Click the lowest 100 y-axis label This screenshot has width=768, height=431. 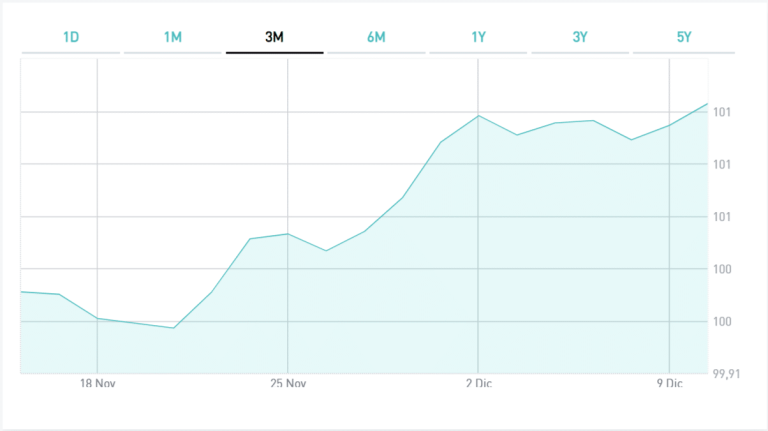(x=720, y=322)
